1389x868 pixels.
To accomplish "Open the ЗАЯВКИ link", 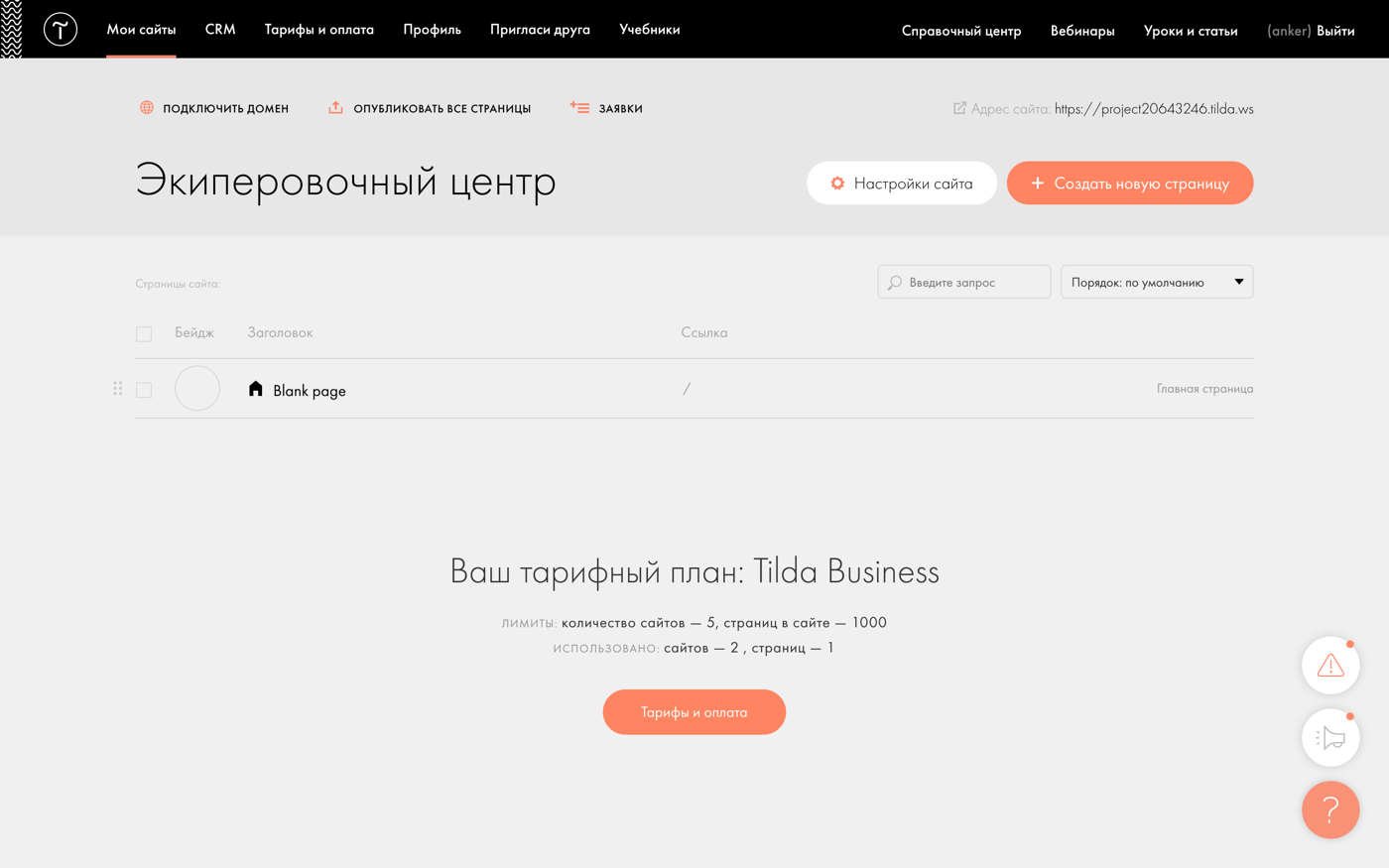I will [x=621, y=108].
